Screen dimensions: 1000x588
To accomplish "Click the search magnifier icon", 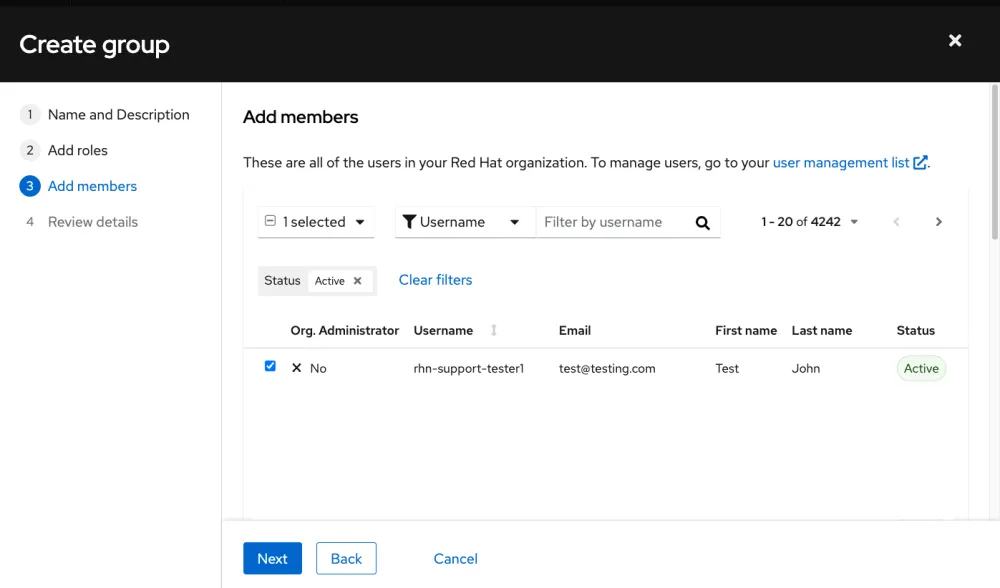I will click(x=702, y=223).
